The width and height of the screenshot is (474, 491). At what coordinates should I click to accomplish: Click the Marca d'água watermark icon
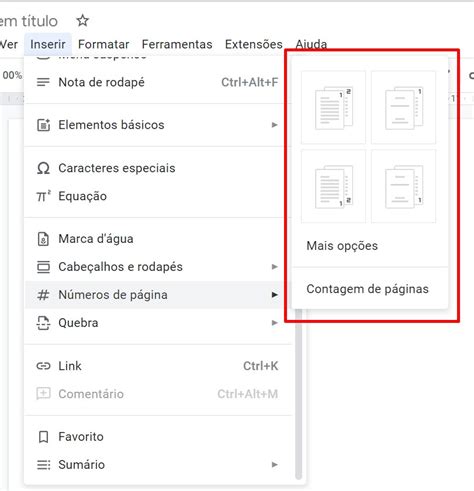[43, 239]
